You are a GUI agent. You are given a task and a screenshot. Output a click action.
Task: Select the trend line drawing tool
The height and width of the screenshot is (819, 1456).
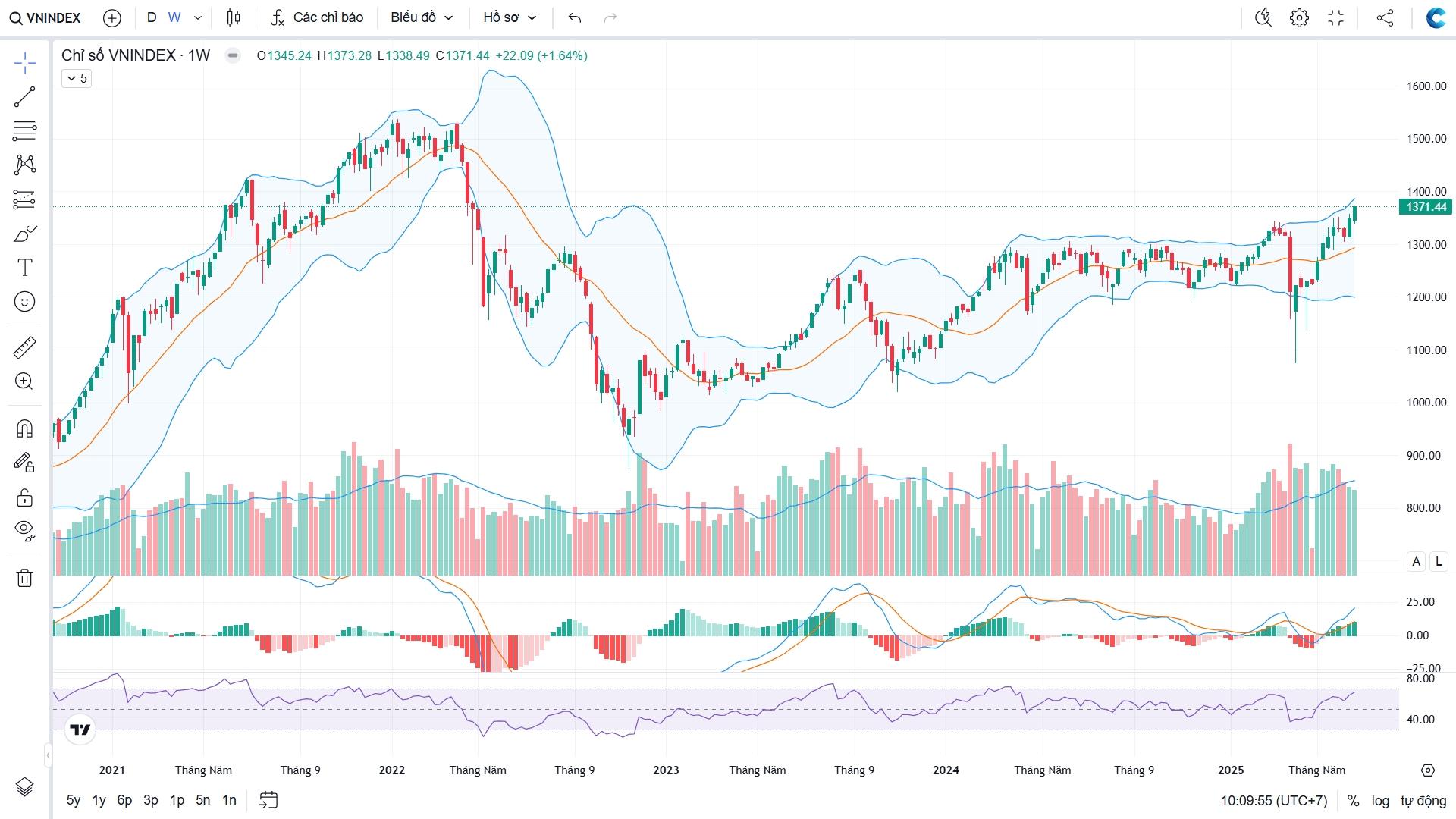[x=24, y=96]
